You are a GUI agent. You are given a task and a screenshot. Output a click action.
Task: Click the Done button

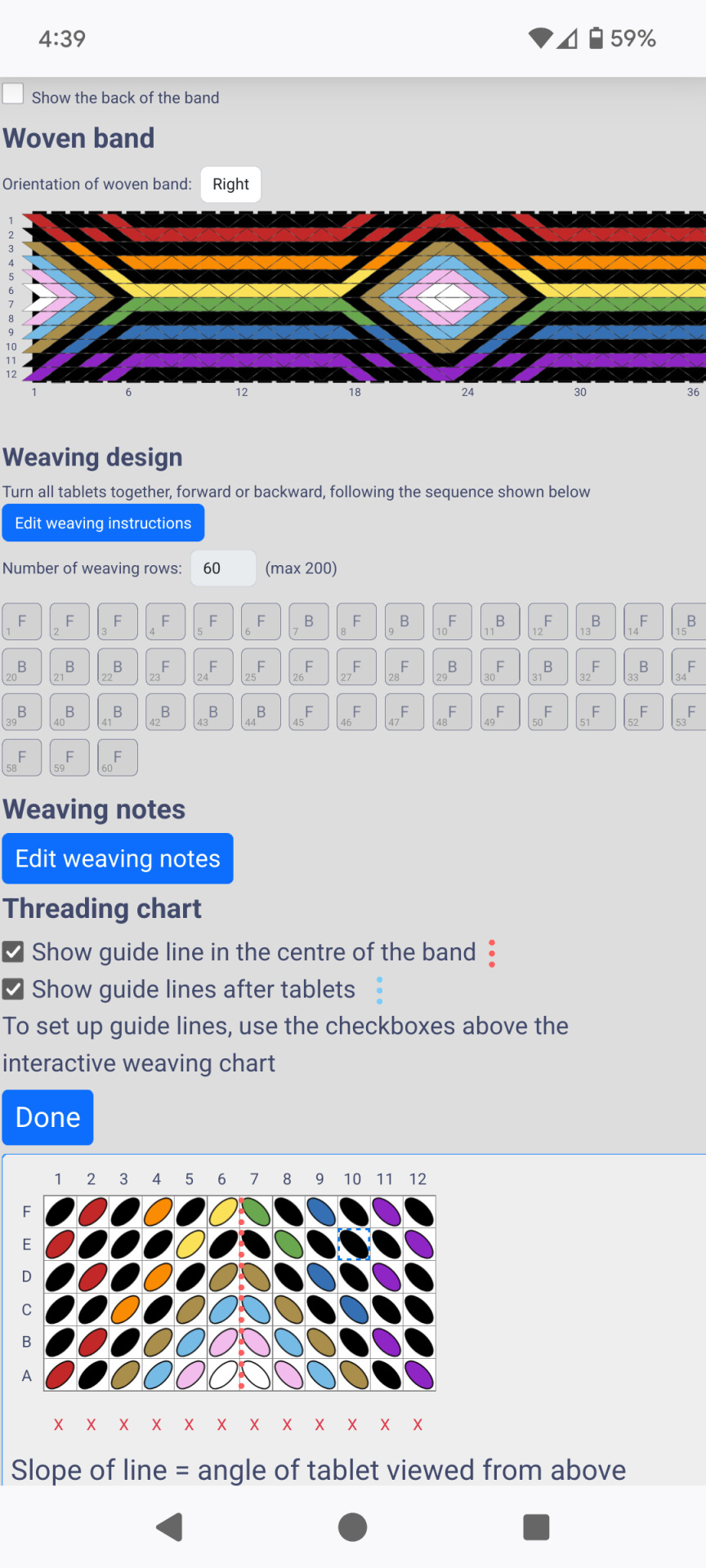(x=47, y=1117)
